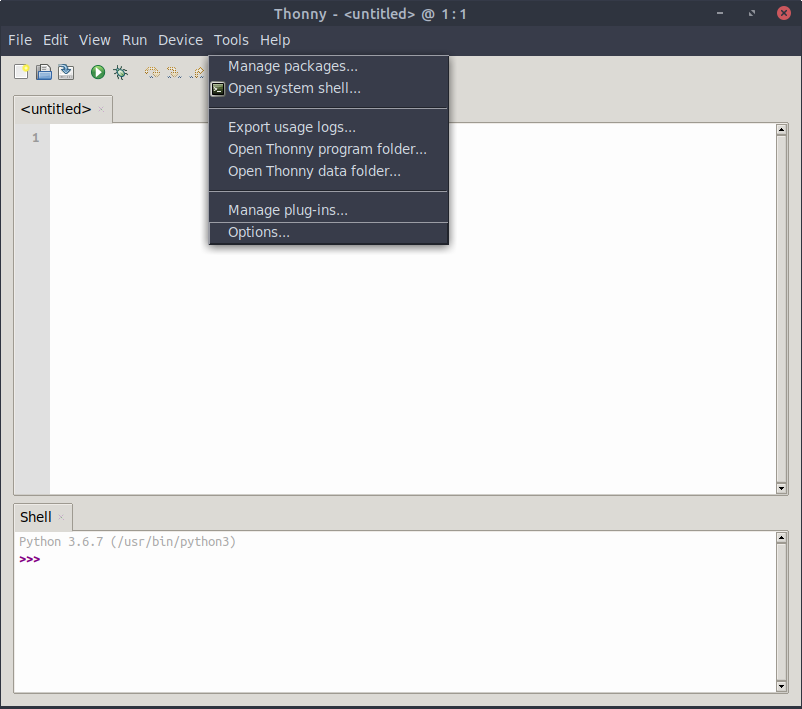Open the Edit menu
The height and width of the screenshot is (709, 802).
pos(55,40)
